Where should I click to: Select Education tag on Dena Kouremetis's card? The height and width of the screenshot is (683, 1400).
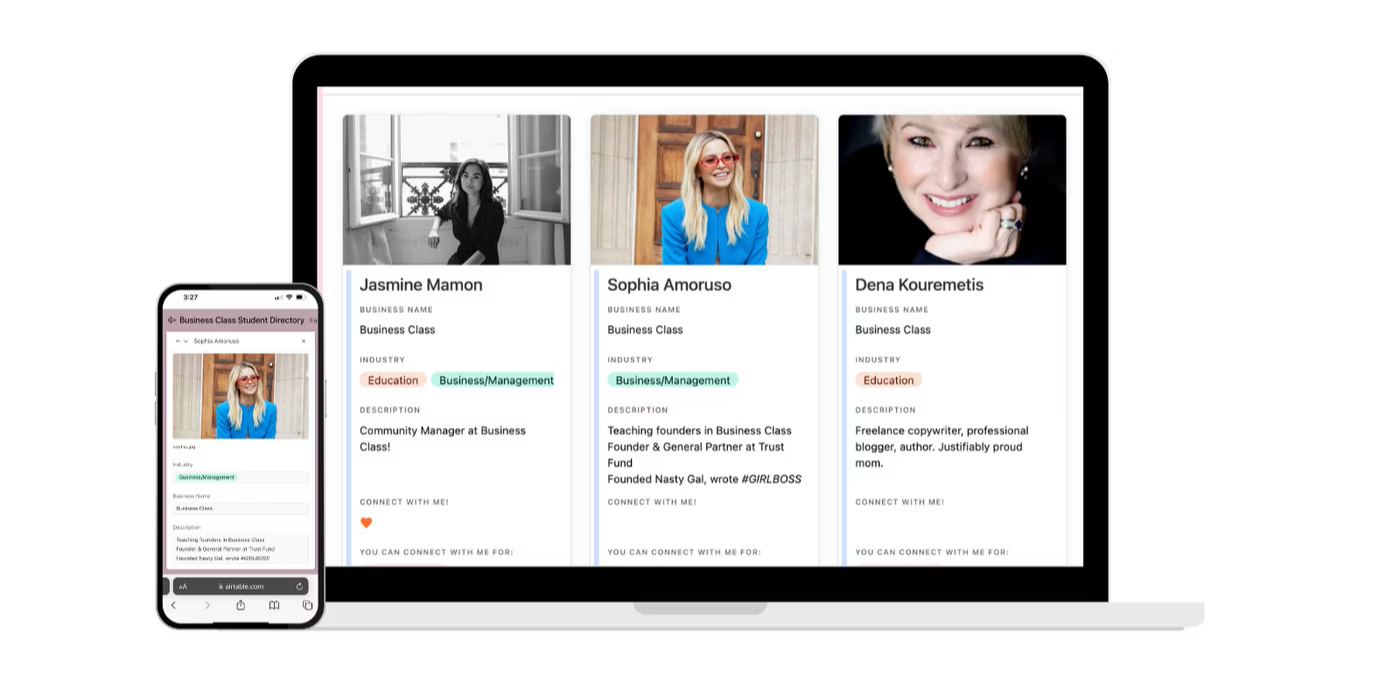pyautogui.click(x=889, y=380)
